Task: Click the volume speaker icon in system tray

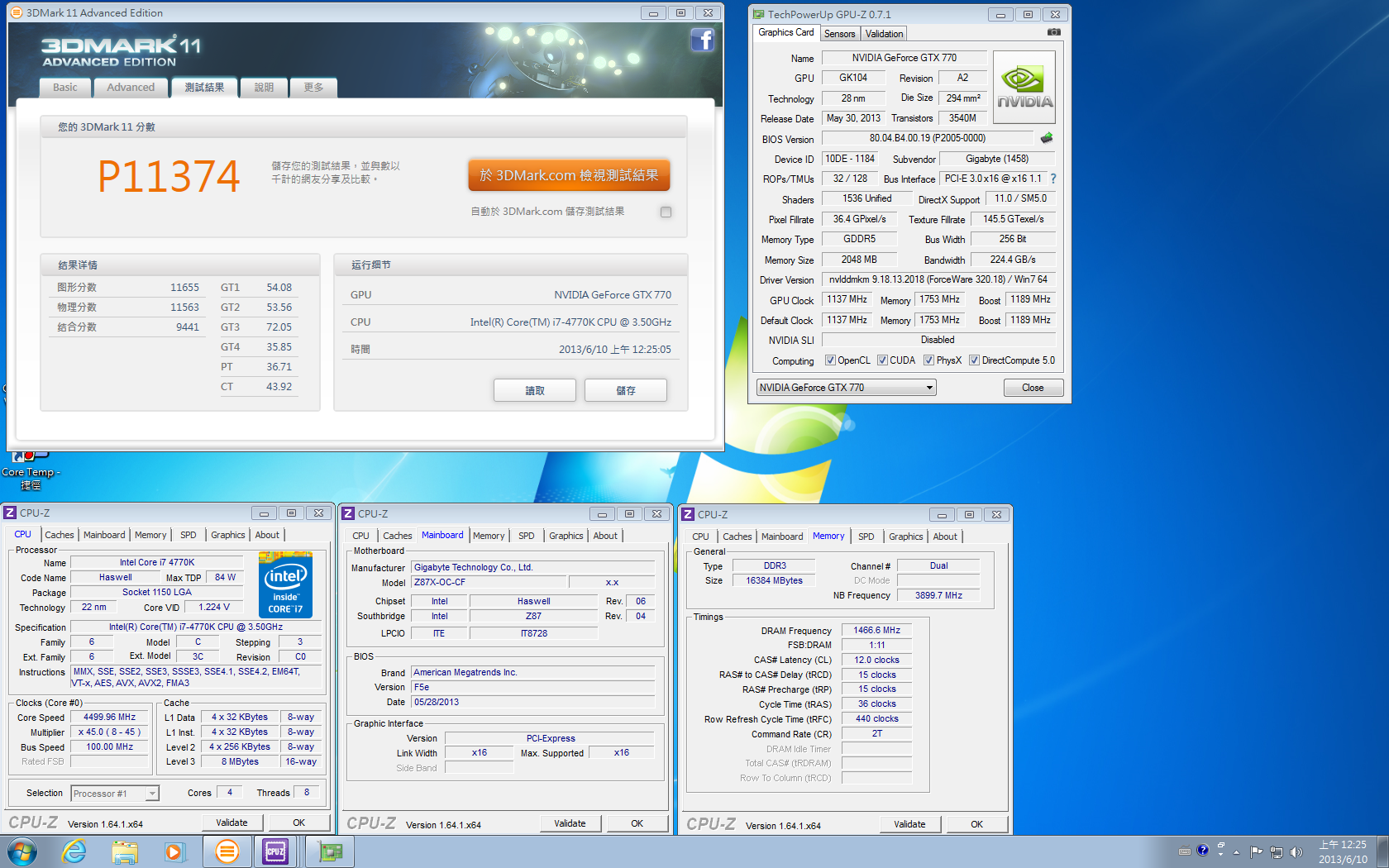Action: (x=1296, y=851)
